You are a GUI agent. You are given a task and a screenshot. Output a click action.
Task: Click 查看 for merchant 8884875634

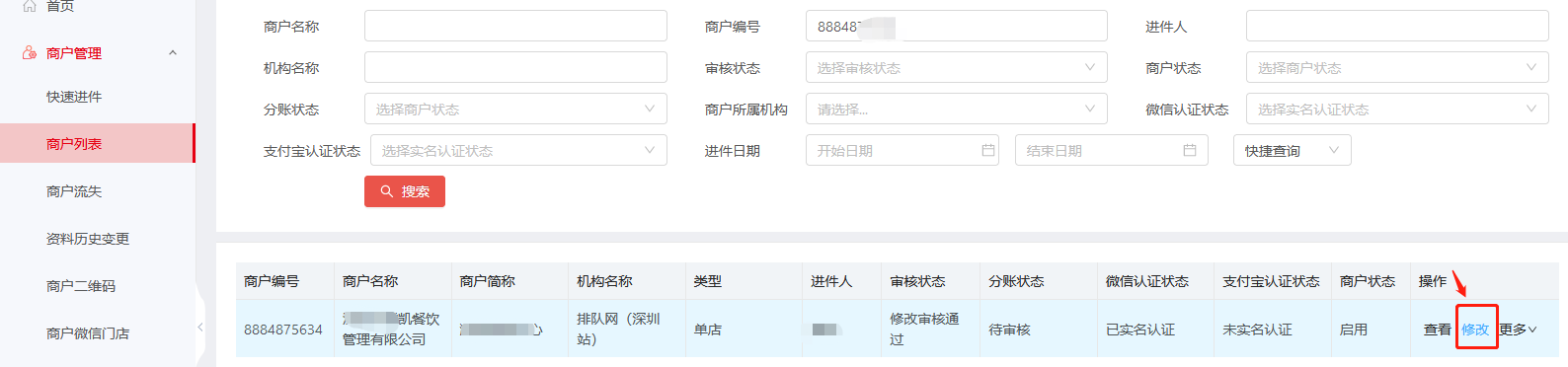1437,330
